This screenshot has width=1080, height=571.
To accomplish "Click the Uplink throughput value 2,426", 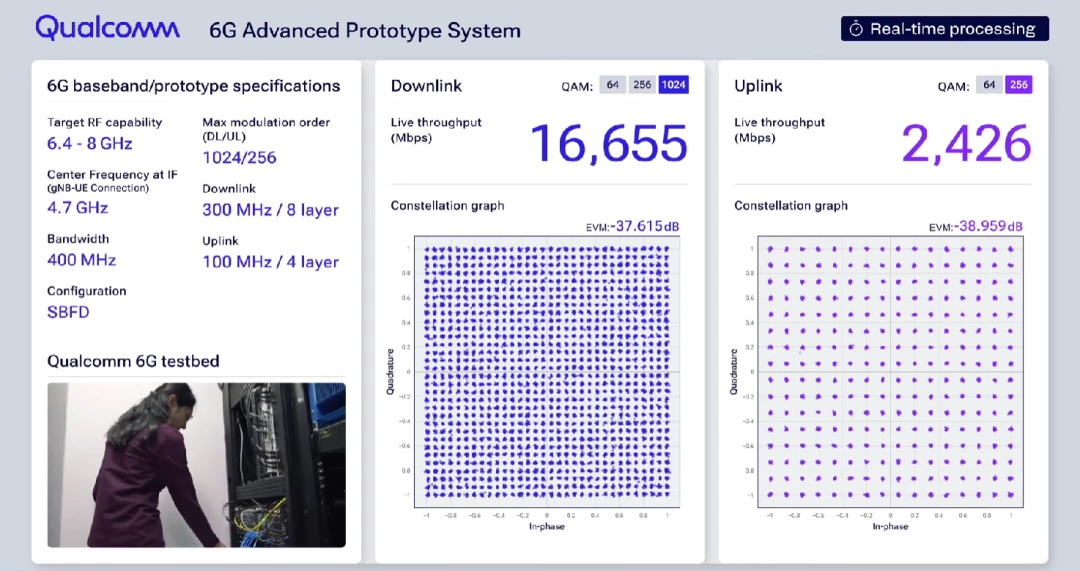I will click(x=966, y=144).
